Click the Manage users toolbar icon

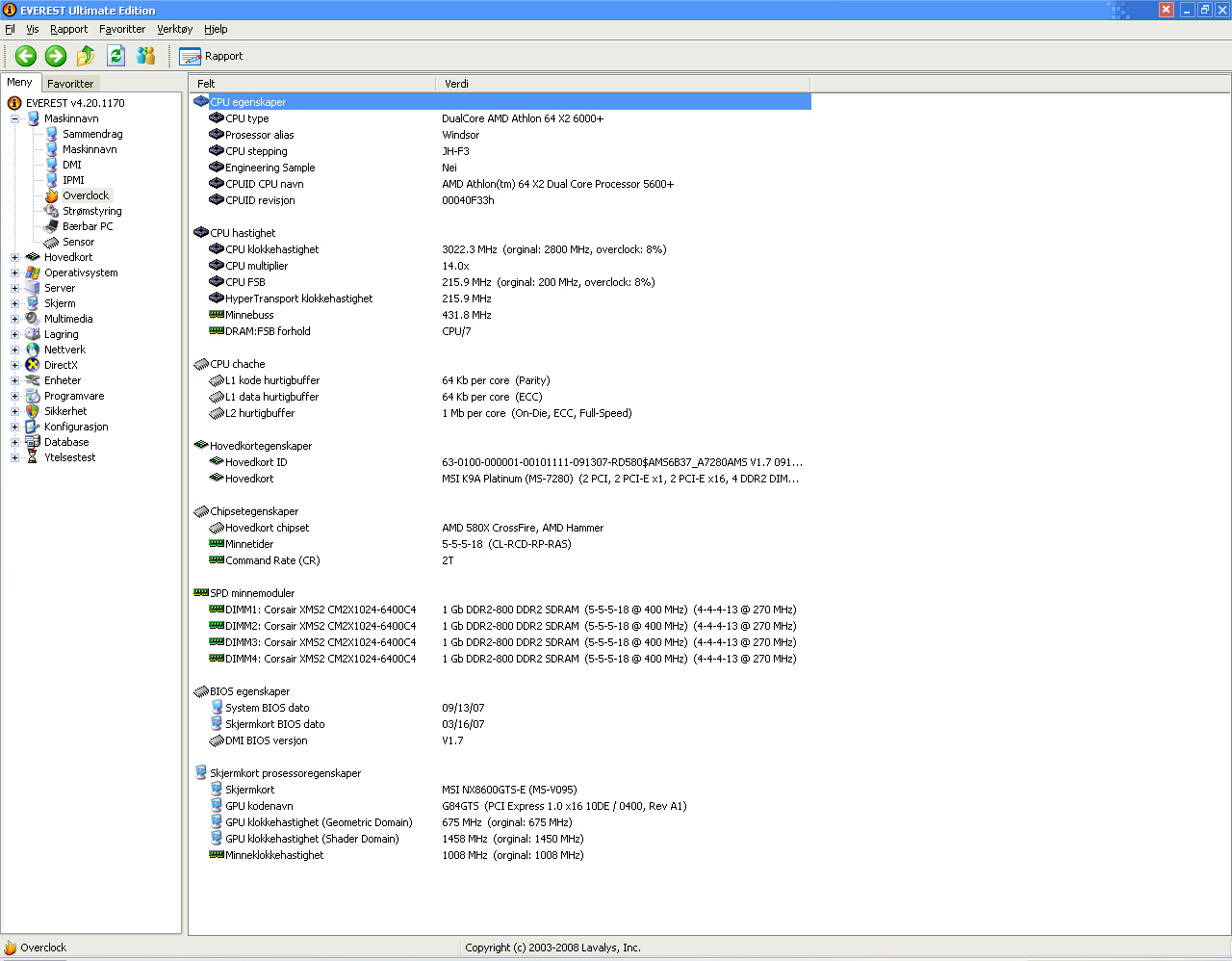146,56
